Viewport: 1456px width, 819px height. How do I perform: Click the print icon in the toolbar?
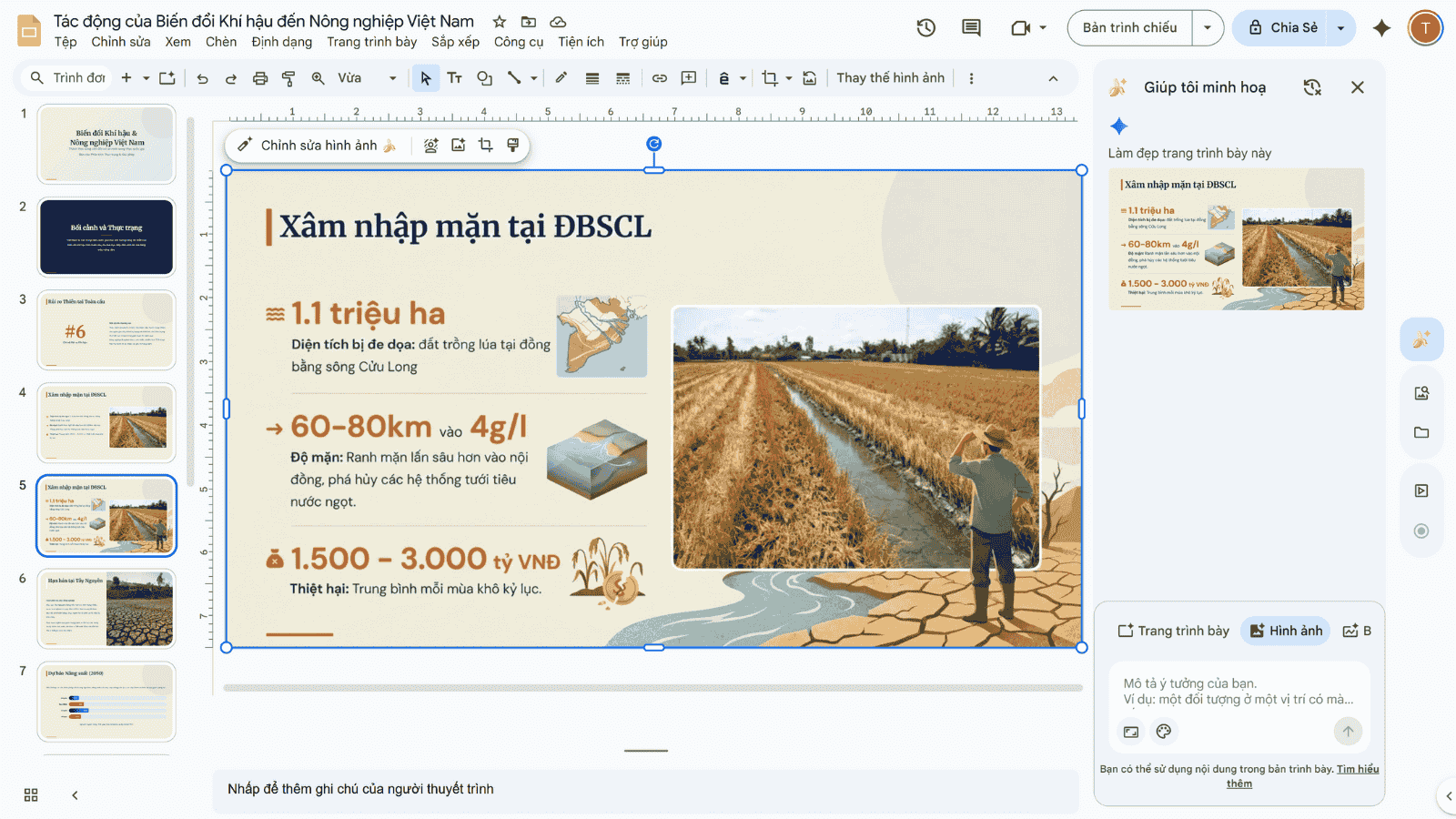(x=260, y=78)
